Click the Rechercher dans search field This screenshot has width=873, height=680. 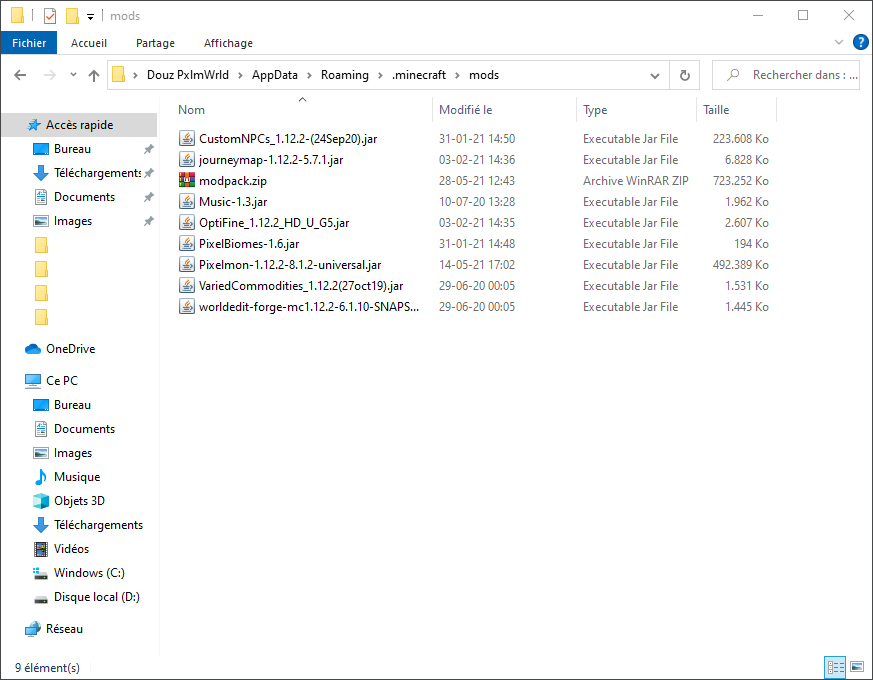tap(786, 75)
